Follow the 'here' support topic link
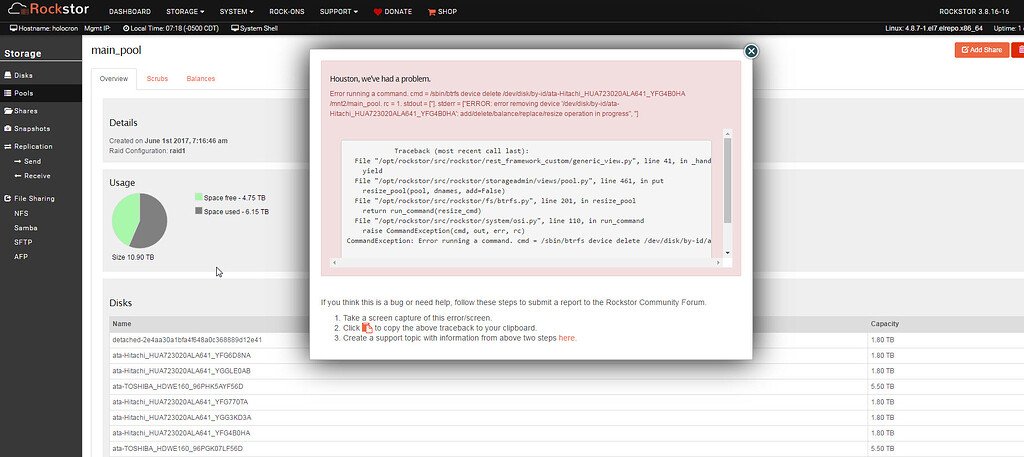This screenshot has width=1024, height=457. coord(567,338)
